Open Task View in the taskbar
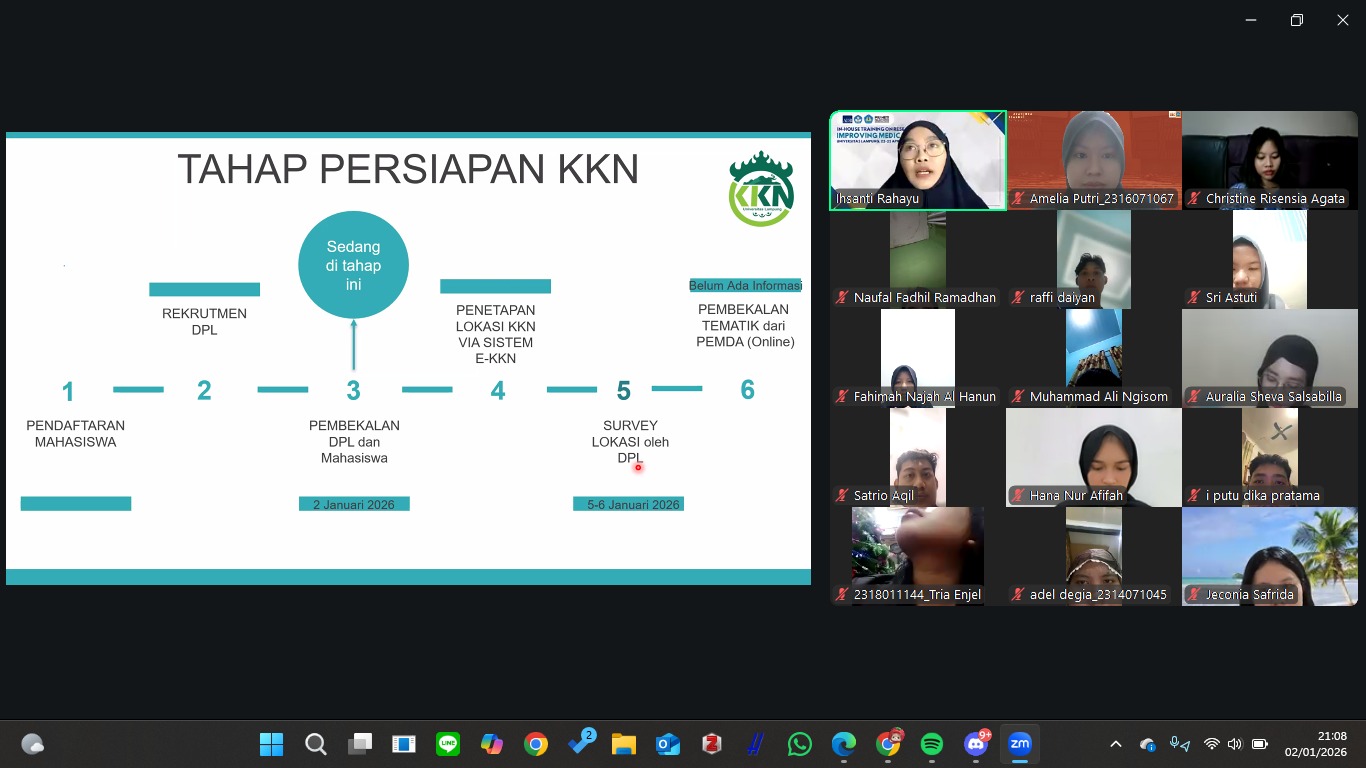This screenshot has width=1366, height=768. (x=359, y=744)
